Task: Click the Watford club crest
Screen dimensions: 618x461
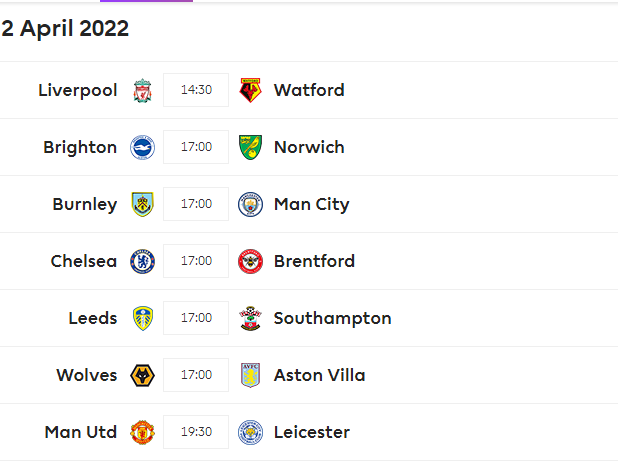Action: pos(250,90)
